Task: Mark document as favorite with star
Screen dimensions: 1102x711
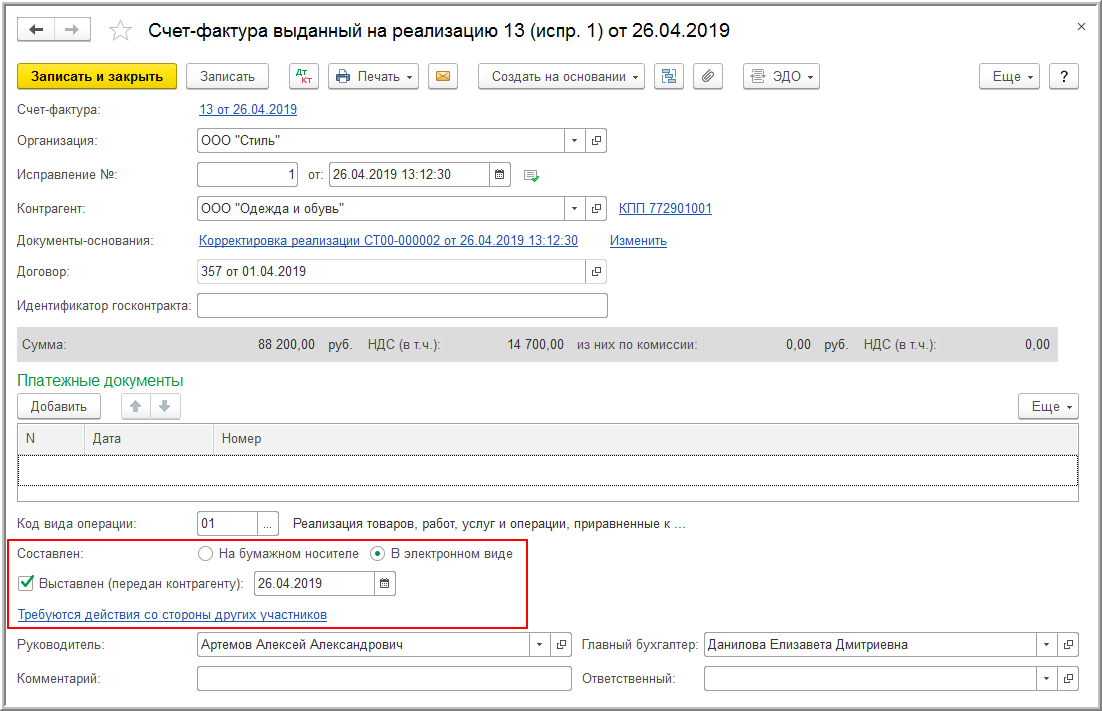Action: coord(120,31)
